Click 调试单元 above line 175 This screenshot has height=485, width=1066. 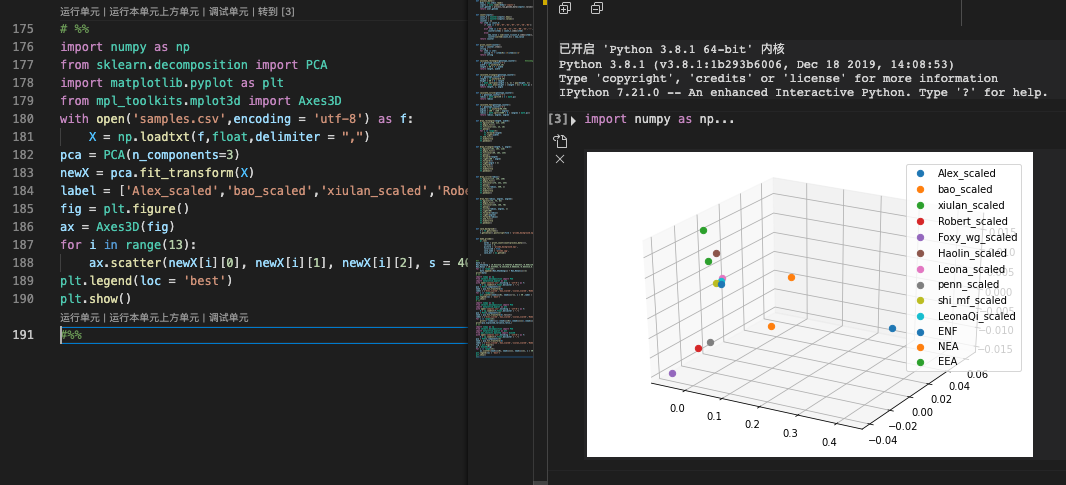[230, 12]
